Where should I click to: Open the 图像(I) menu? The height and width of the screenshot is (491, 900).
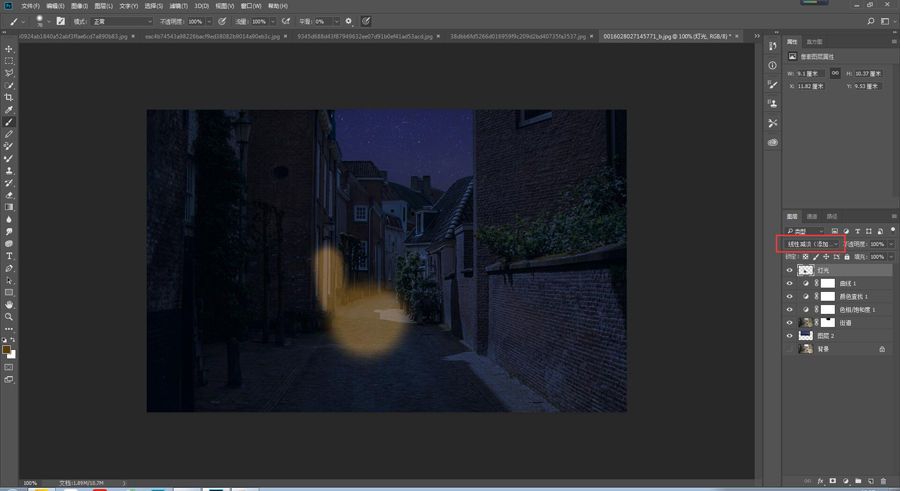coord(80,6)
